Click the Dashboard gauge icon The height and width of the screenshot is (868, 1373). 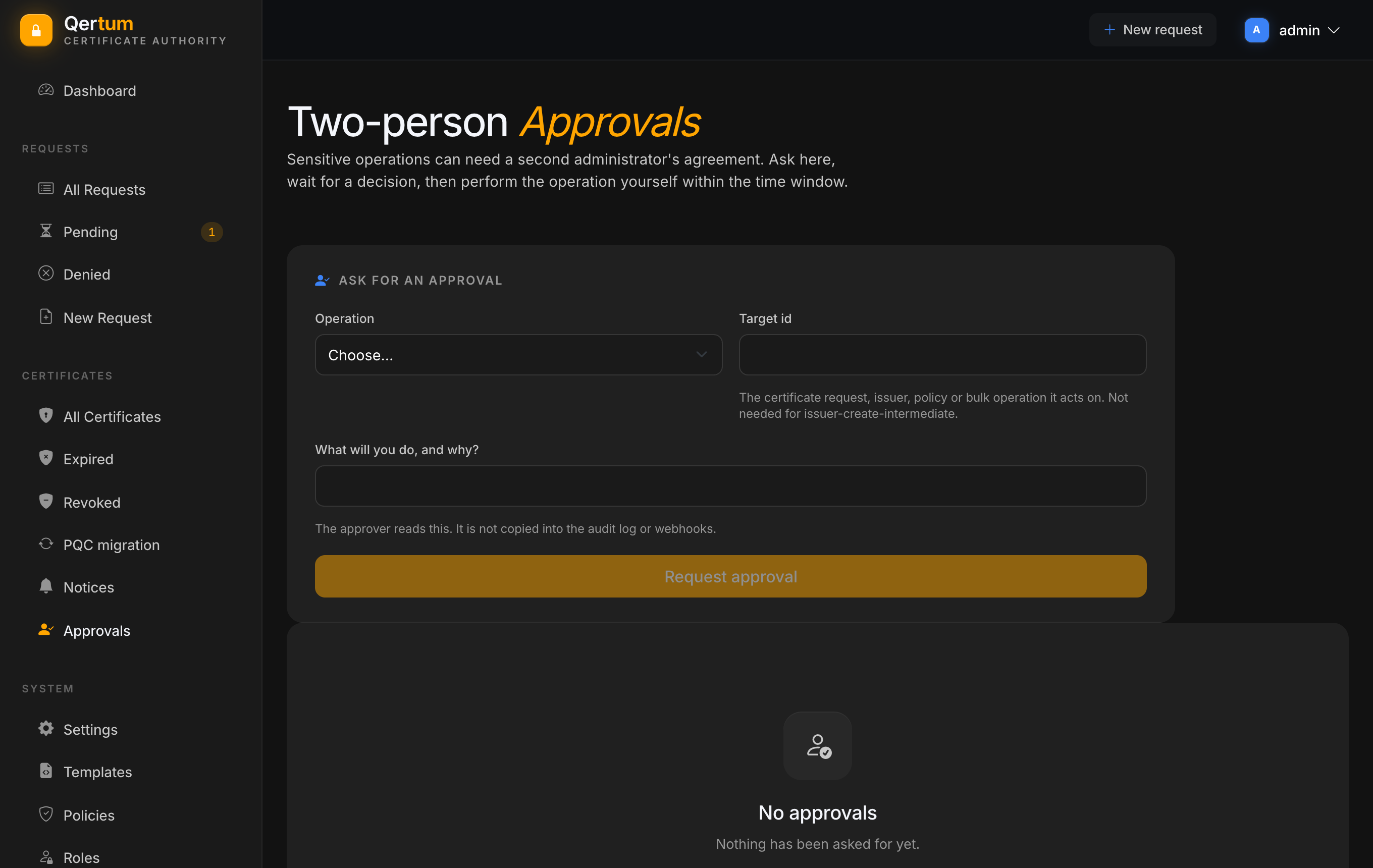click(x=45, y=90)
